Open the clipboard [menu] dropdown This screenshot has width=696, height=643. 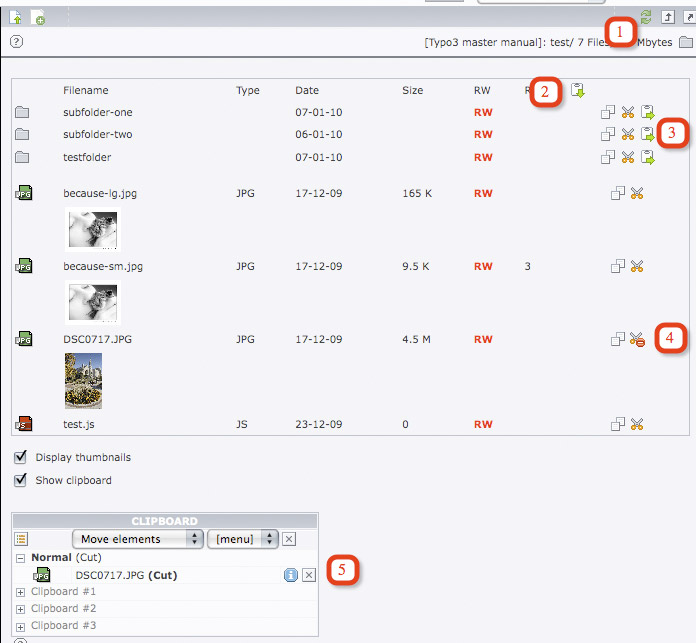pos(243,539)
